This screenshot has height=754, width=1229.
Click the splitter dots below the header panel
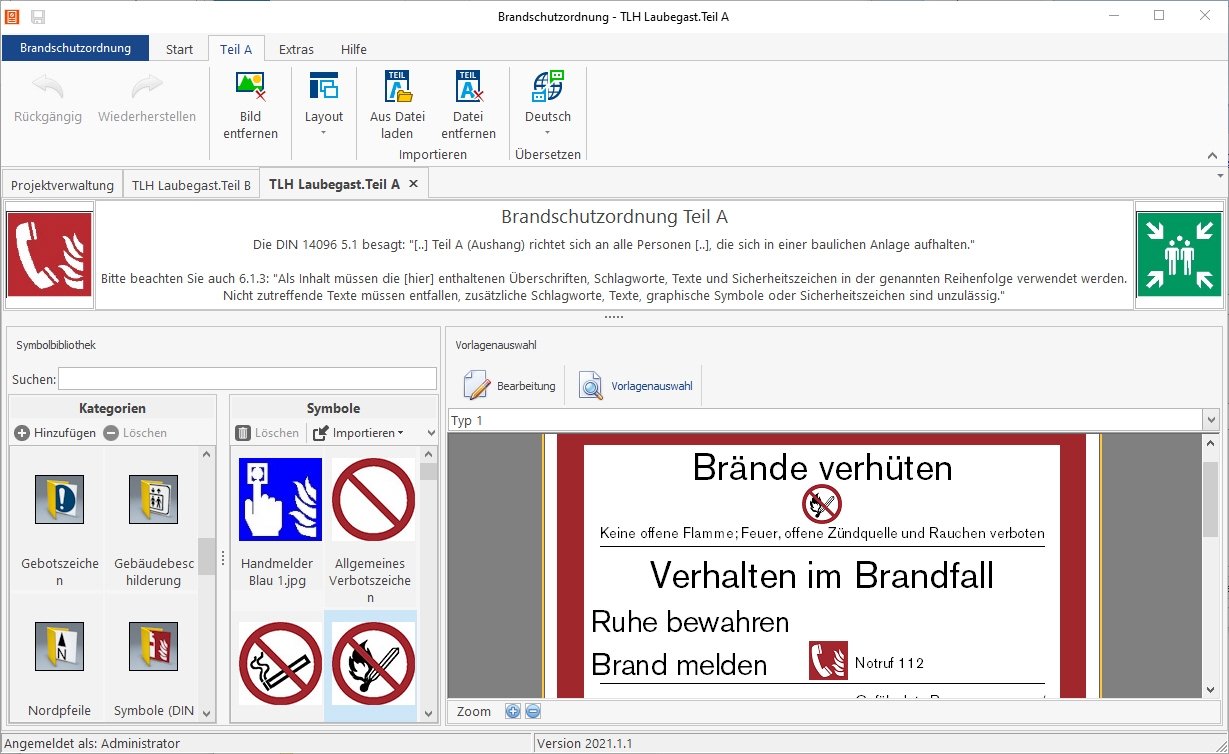(x=614, y=317)
